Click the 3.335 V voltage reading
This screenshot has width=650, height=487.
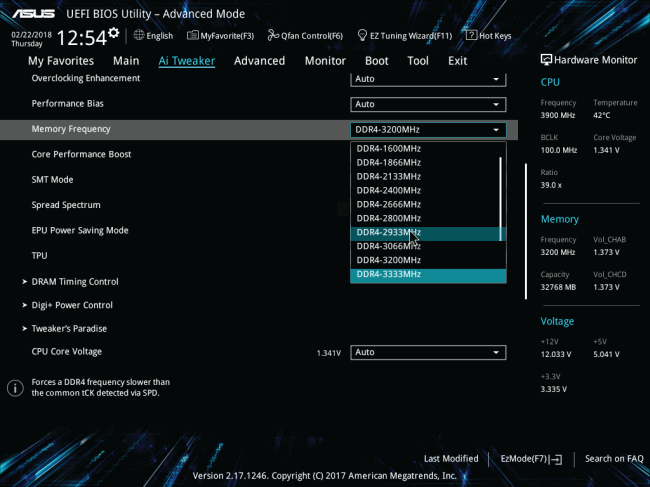tap(554, 389)
